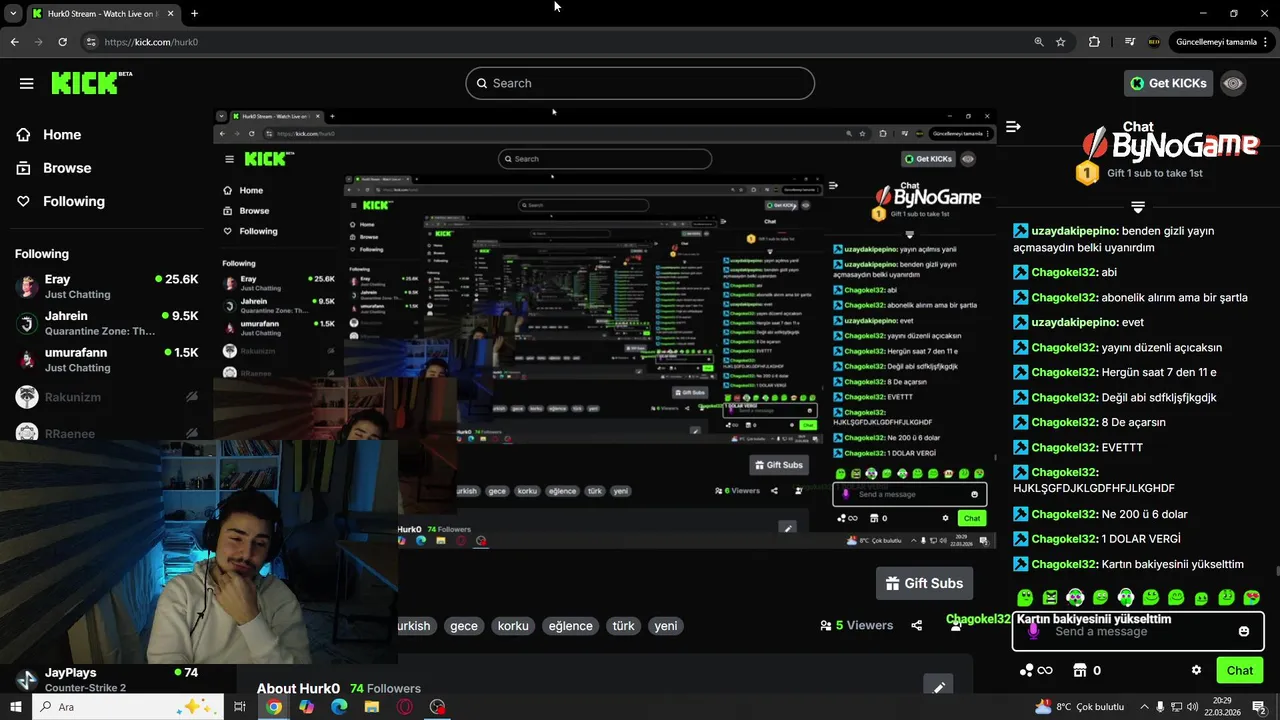The height and width of the screenshot is (720, 1280).
Task: Go to Home in sidebar
Action: tap(48, 135)
